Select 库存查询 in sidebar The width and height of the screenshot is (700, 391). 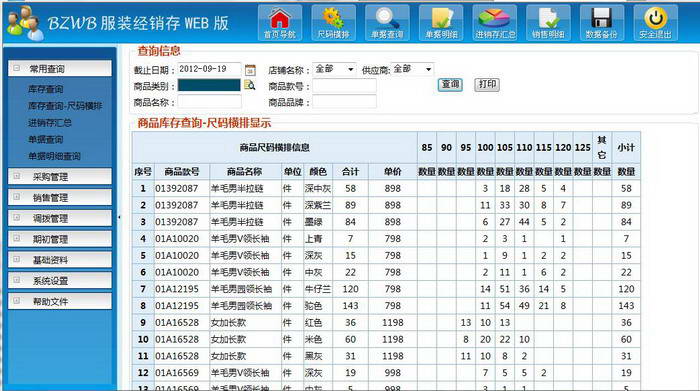[46, 89]
